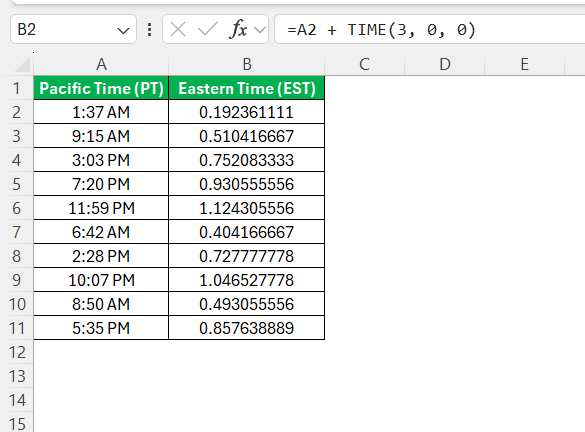Click cell with 3:03 PM

pyautogui.click(x=101, y=160)
